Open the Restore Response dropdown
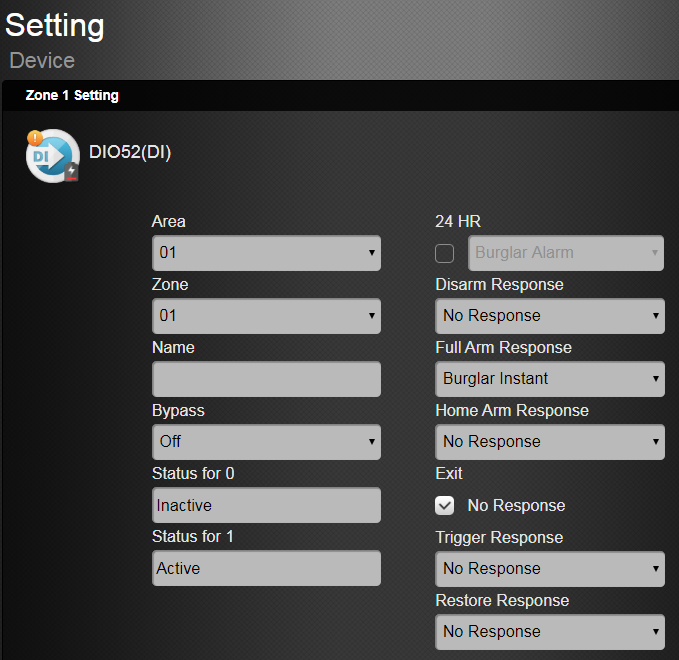Image resolution: width=679 pixels, height=660 pixels. [550, 632]
